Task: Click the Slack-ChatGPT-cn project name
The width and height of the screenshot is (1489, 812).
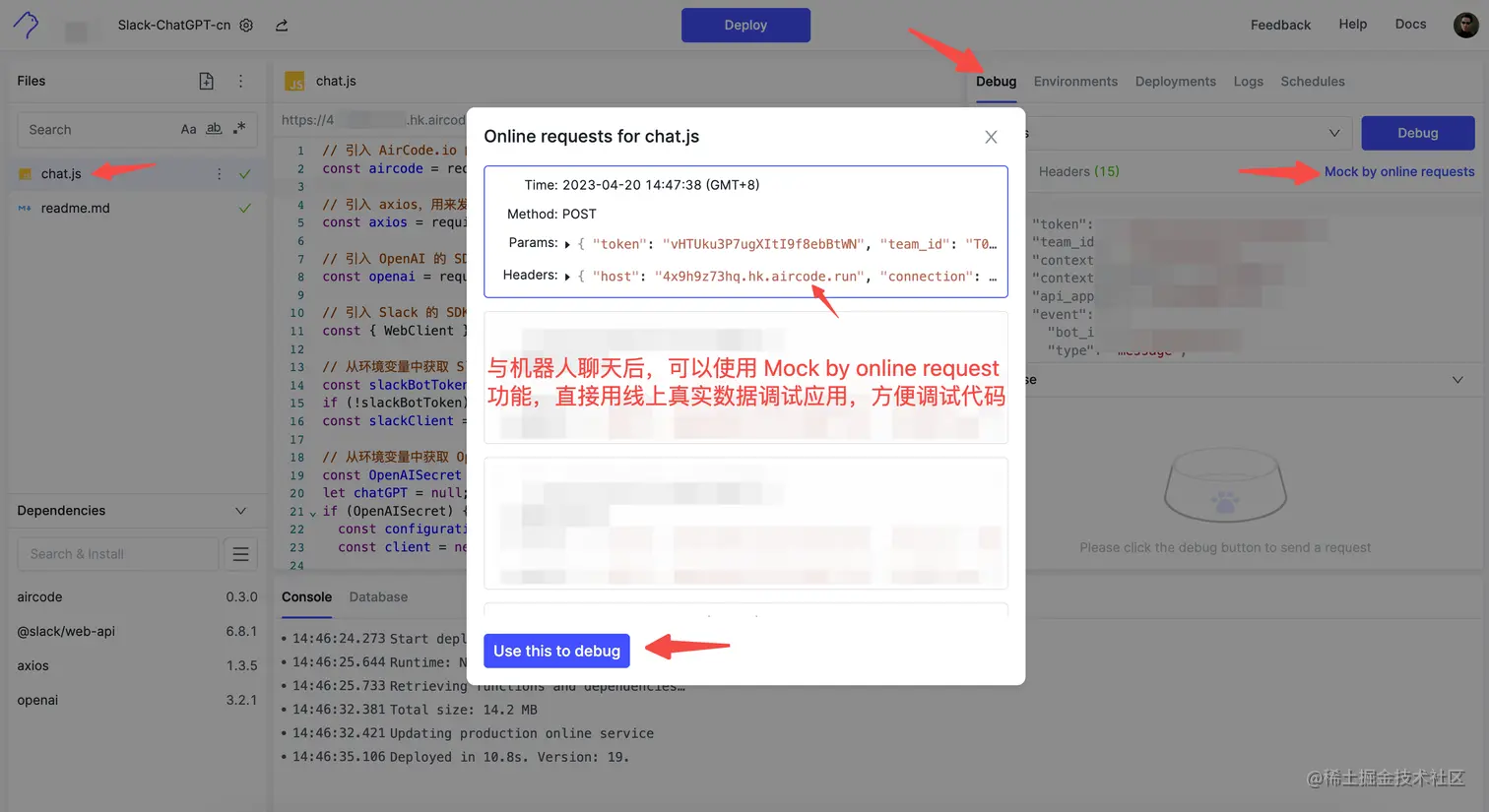Action: tap(173, 26)
